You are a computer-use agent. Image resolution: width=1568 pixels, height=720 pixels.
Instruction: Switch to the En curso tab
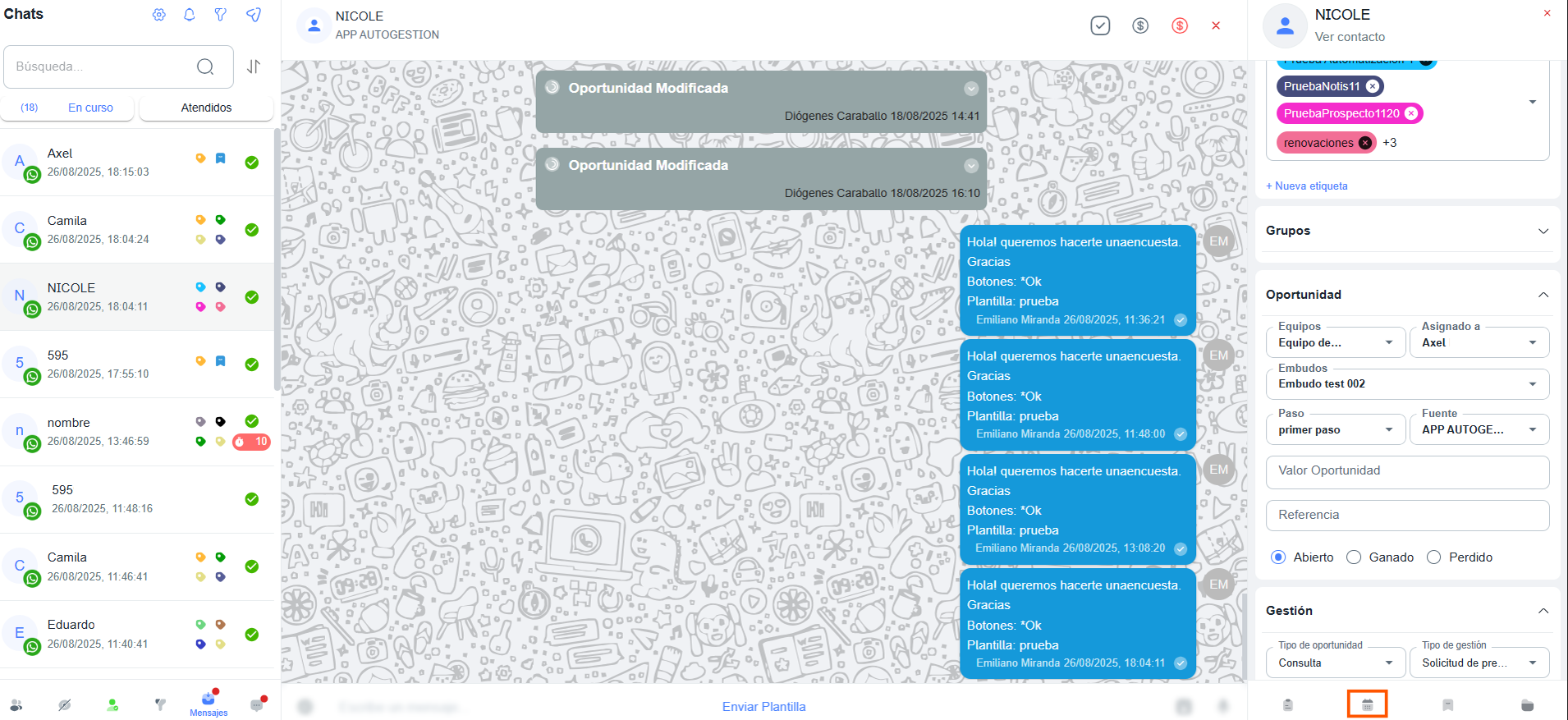coord(90,108)
